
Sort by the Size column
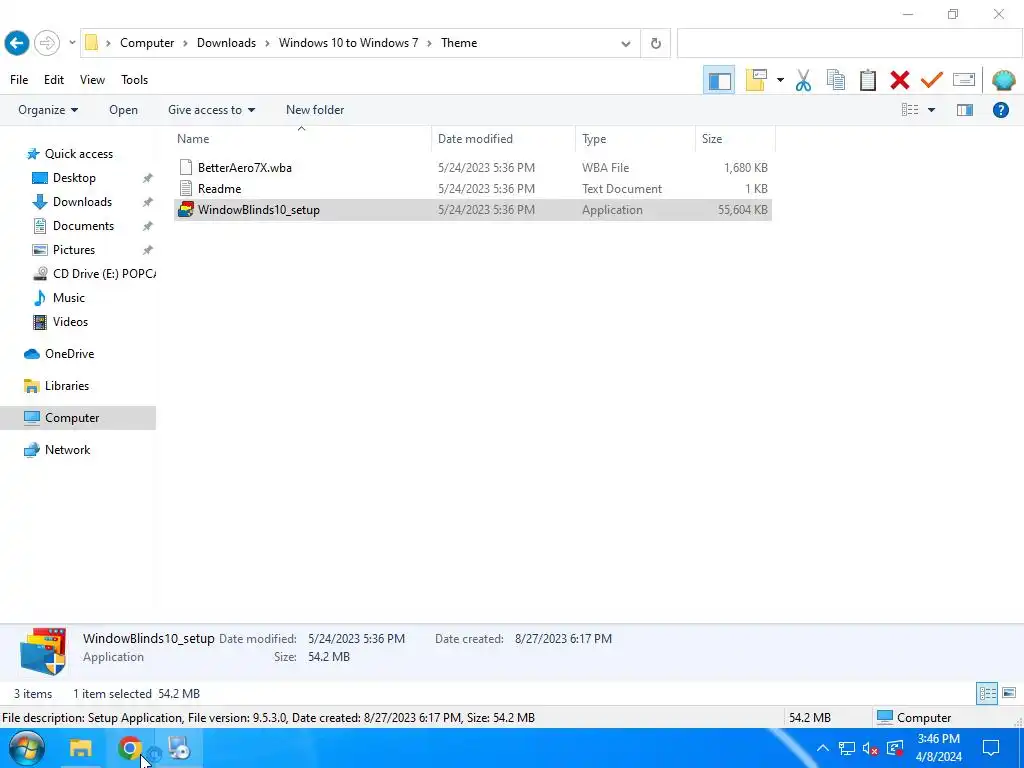(x=735, y=138)
